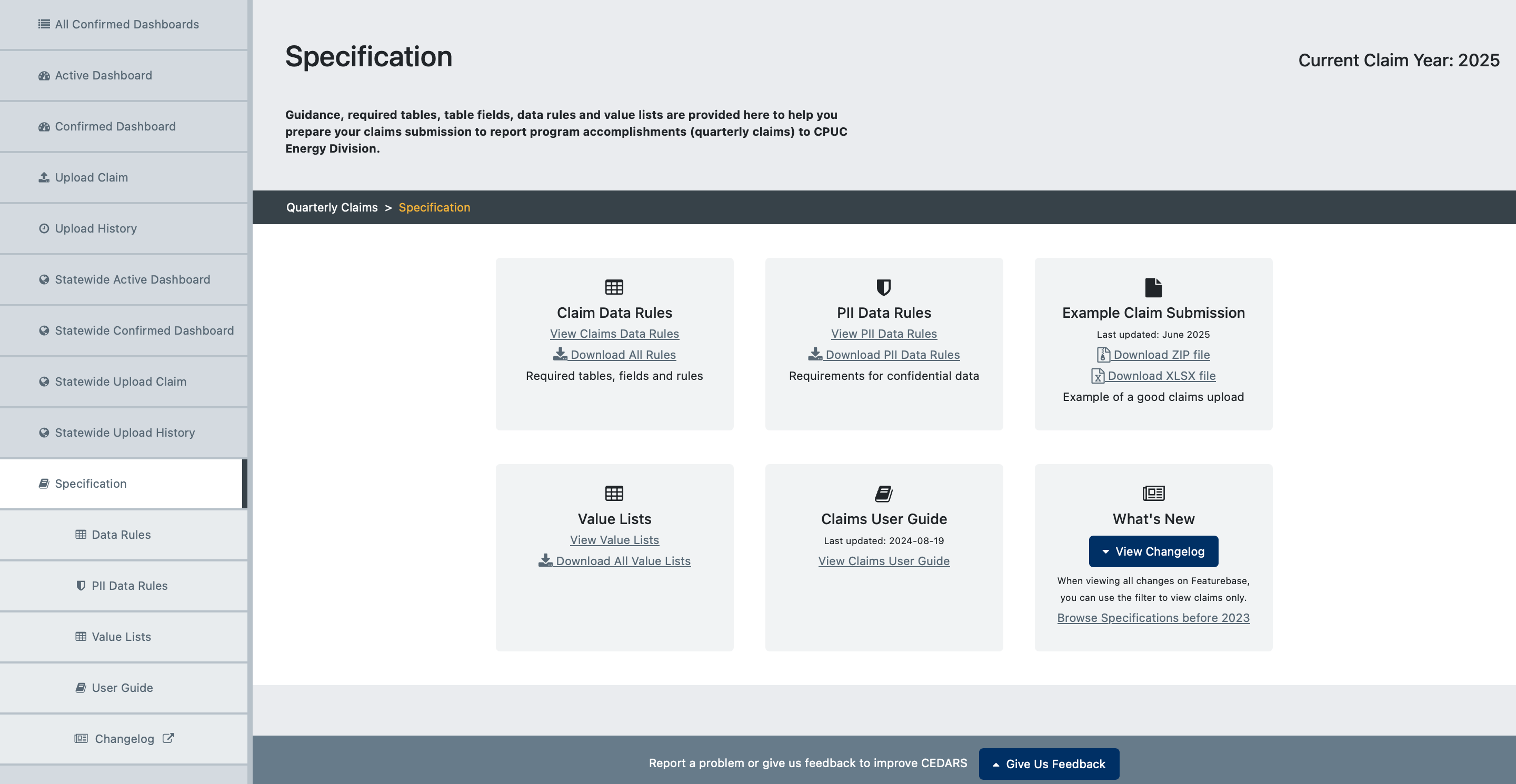Click the gauge icon beside Confirmed Dashboard
The width and height of the screenshot is (1516, 784).
pyautogui.click(x=44, y=126)
